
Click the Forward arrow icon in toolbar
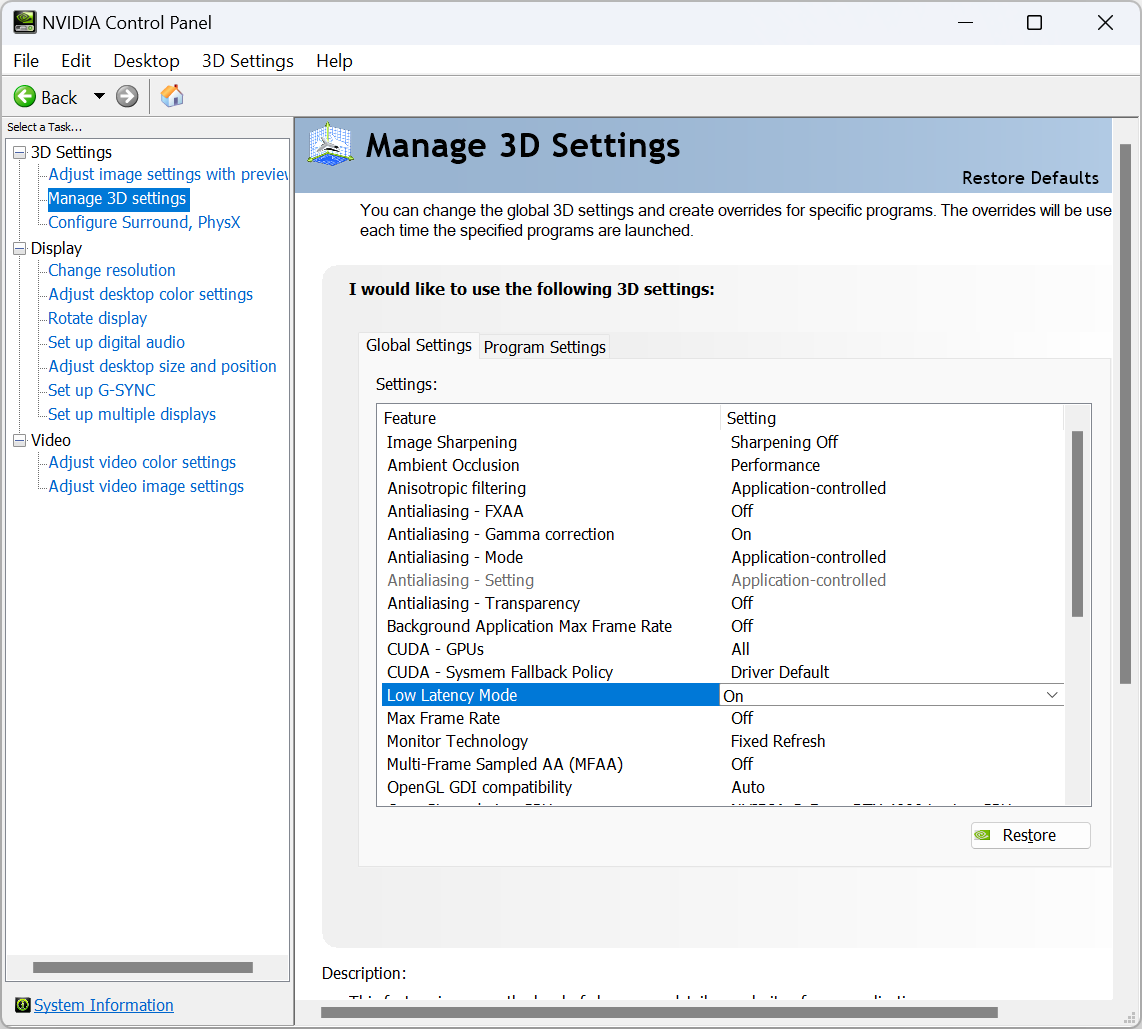coord(127,97)
